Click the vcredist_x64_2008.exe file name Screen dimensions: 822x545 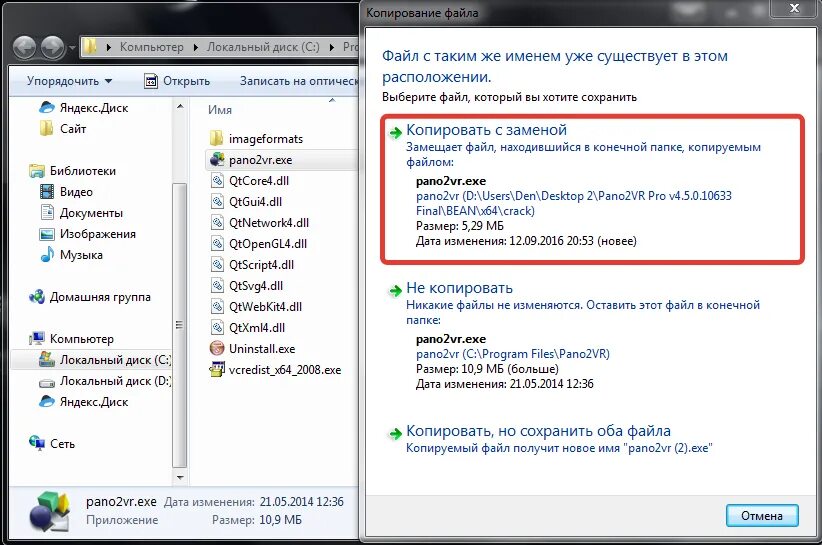(x=285, y=369)
